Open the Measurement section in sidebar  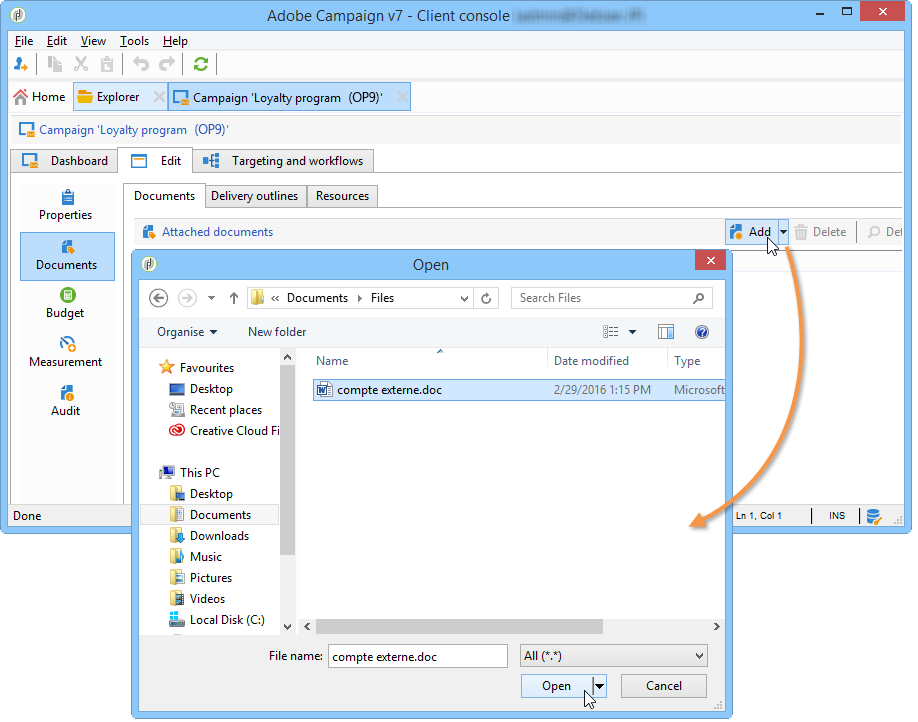click(66, 353)
